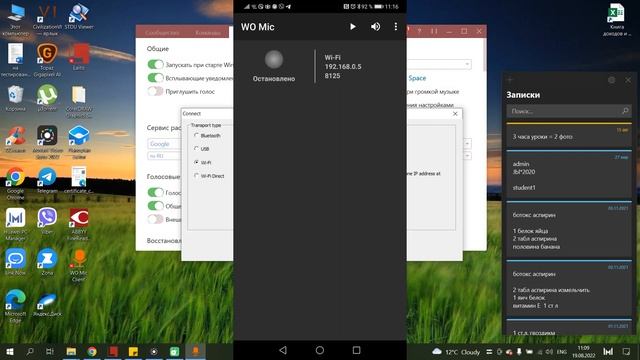
Task: Select the Bluetooth transport type
Action: (x=196, y=136)
